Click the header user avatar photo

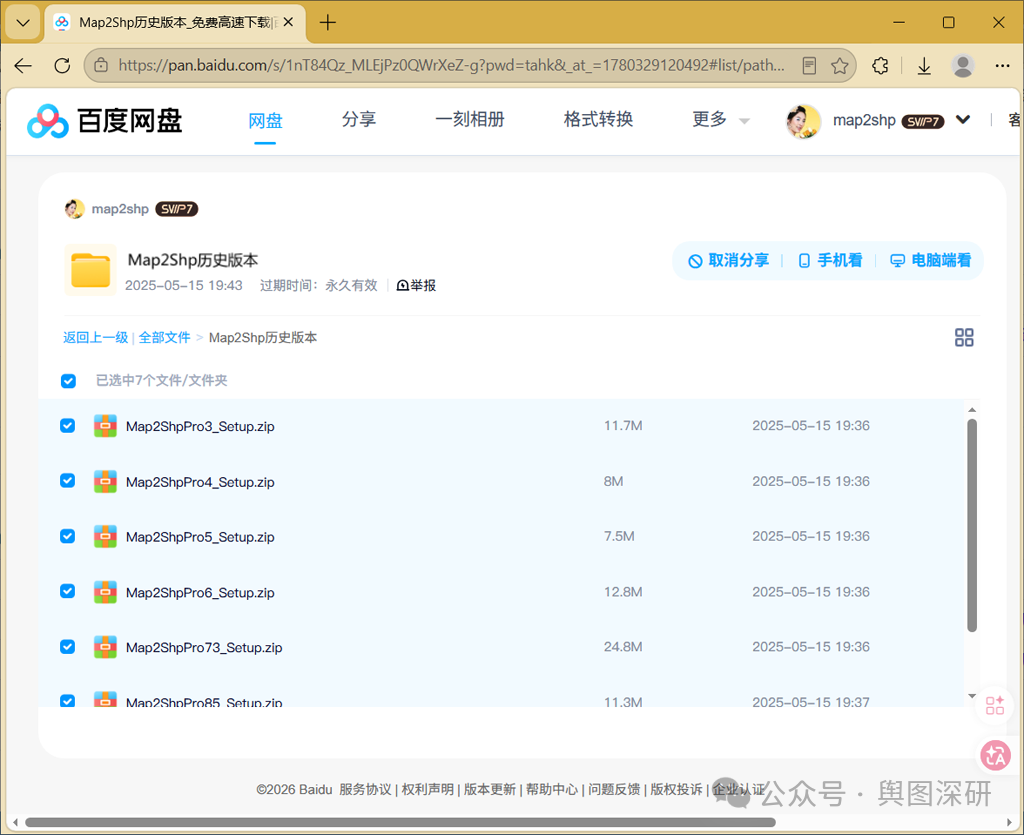(x=803, y=121)
